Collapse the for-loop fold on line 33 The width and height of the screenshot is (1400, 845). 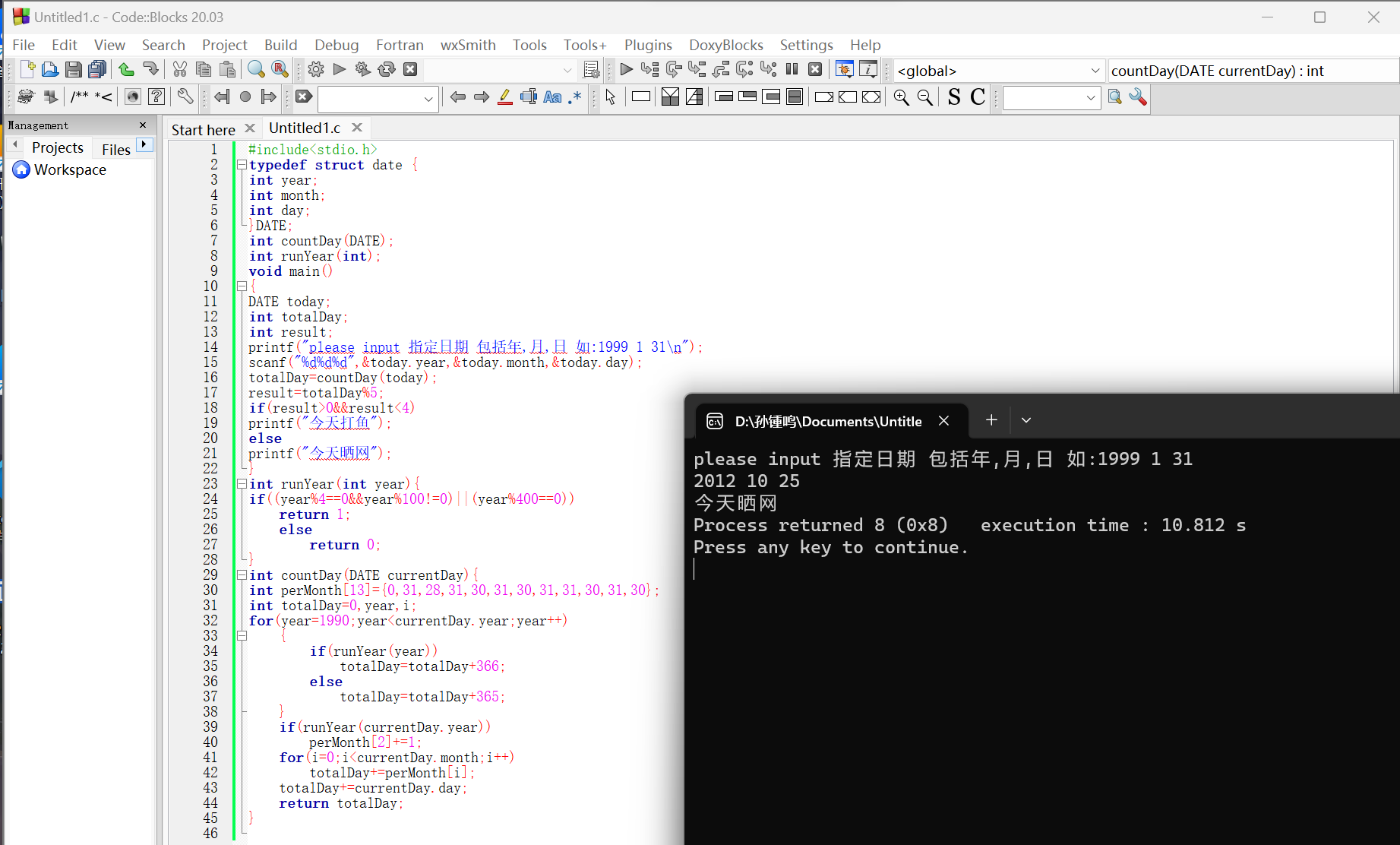[x=242, y=636]
